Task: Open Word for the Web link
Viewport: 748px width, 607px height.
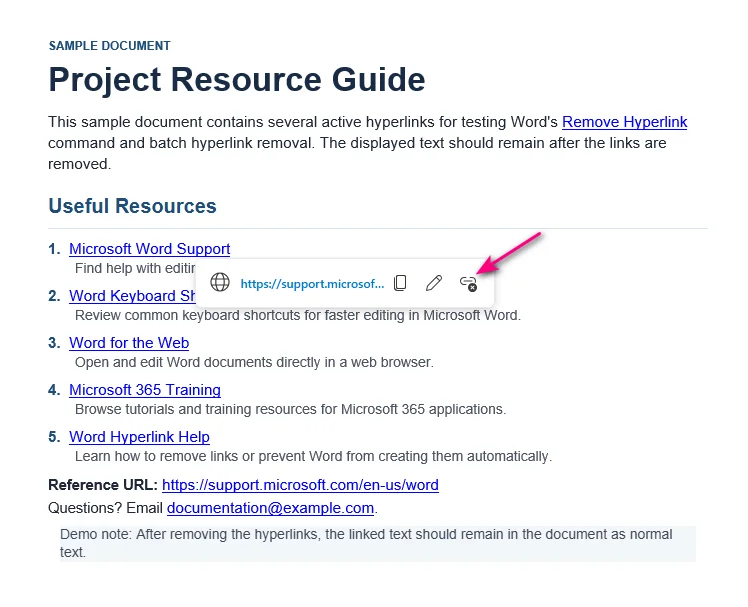Action: point(129,343)
